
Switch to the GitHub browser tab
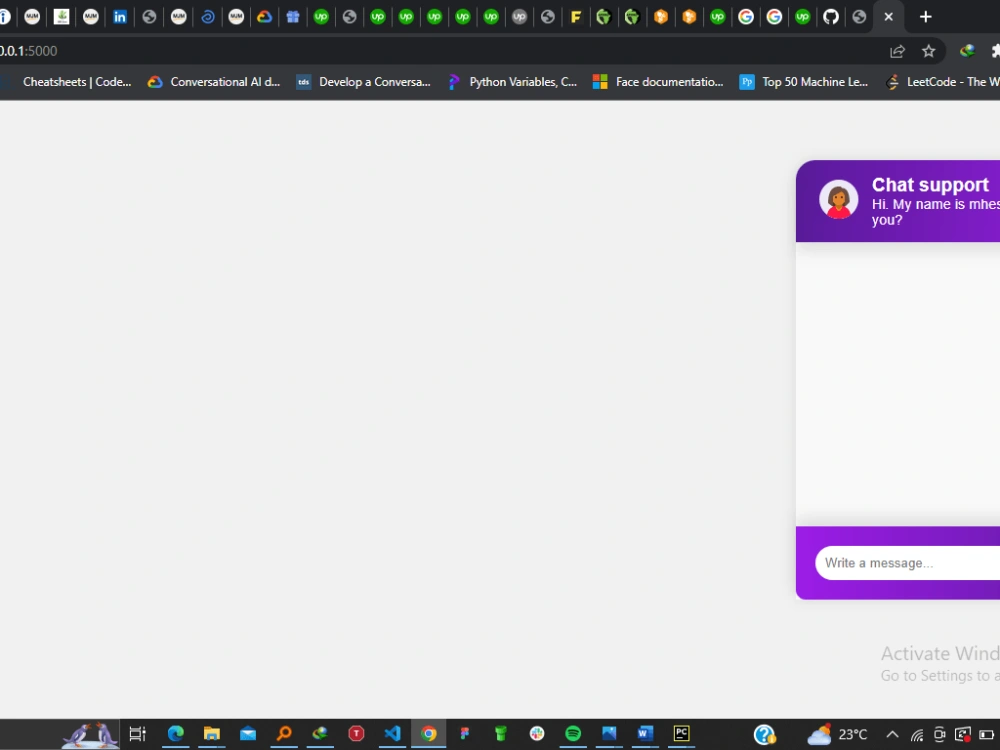[830, 17]
